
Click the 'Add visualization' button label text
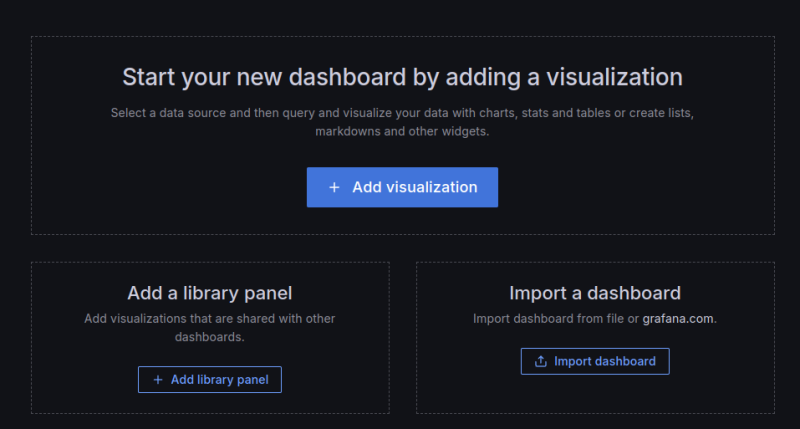coord(414,187)
